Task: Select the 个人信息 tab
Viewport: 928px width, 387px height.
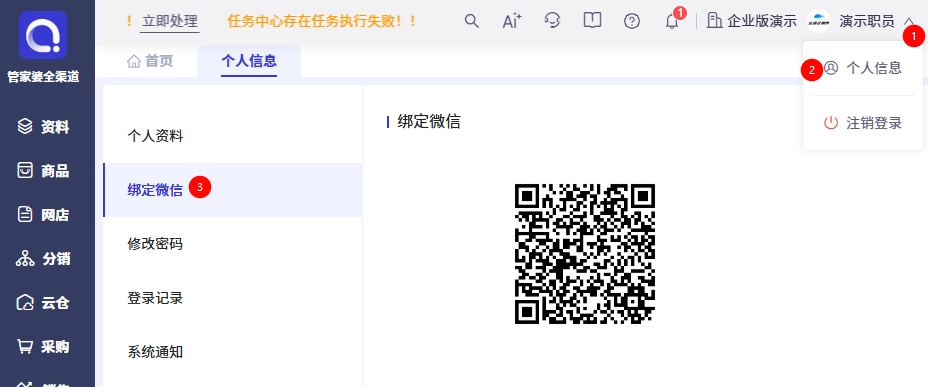Action: coord(249,61)
